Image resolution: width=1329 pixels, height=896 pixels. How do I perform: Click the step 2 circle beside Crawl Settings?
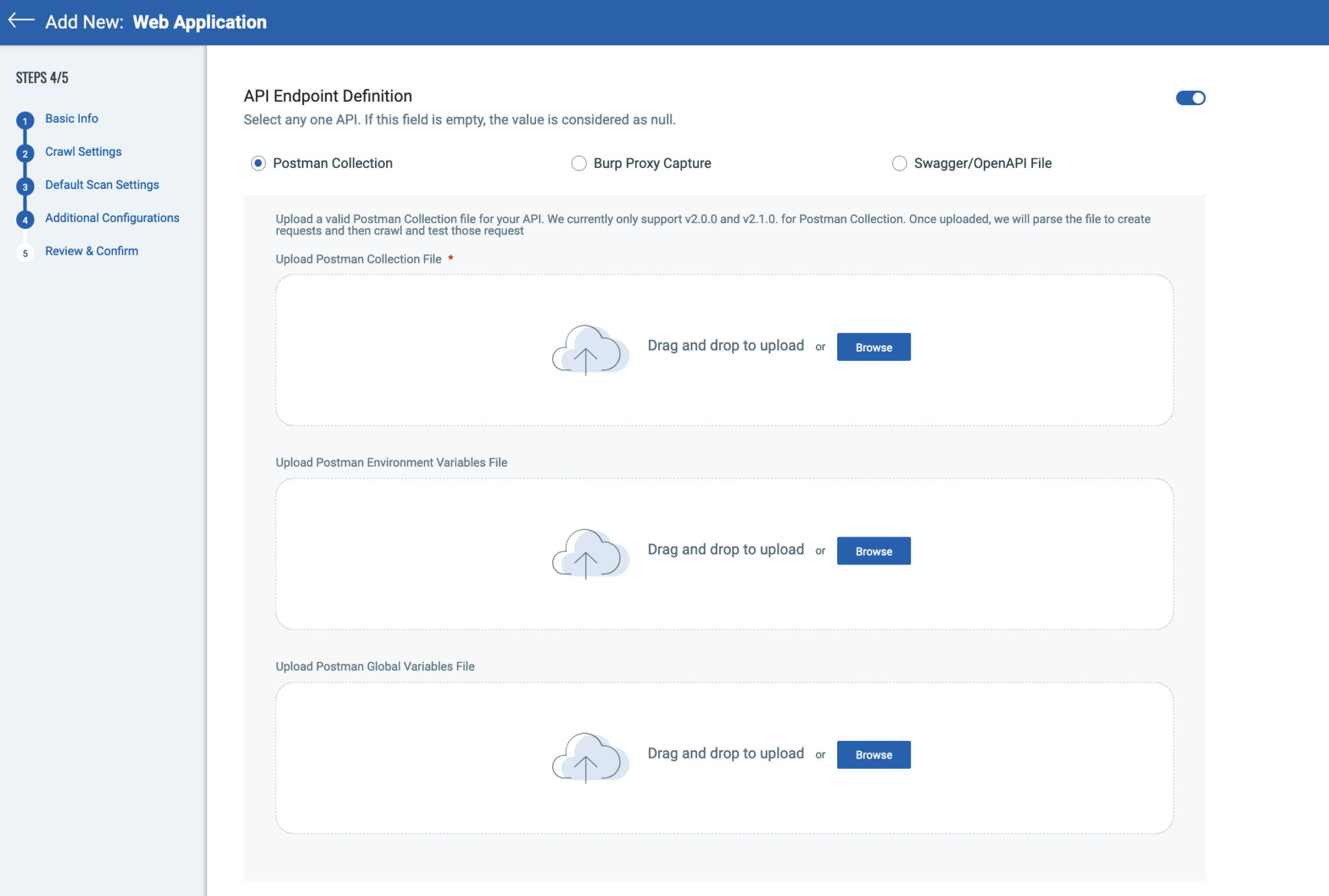(25, 153)
